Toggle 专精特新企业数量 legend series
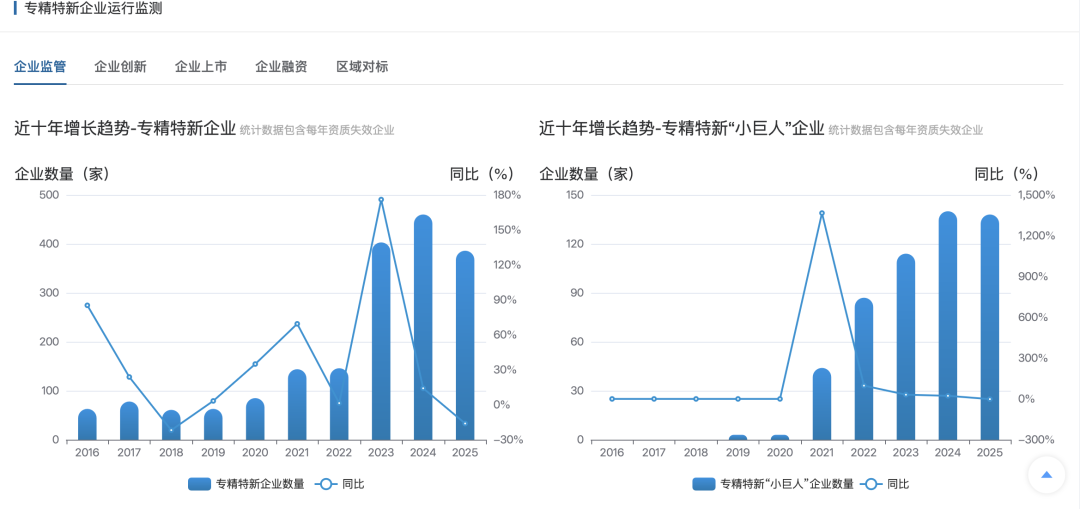This screenshot has width=1080, height=509. [x=246, y=484]
